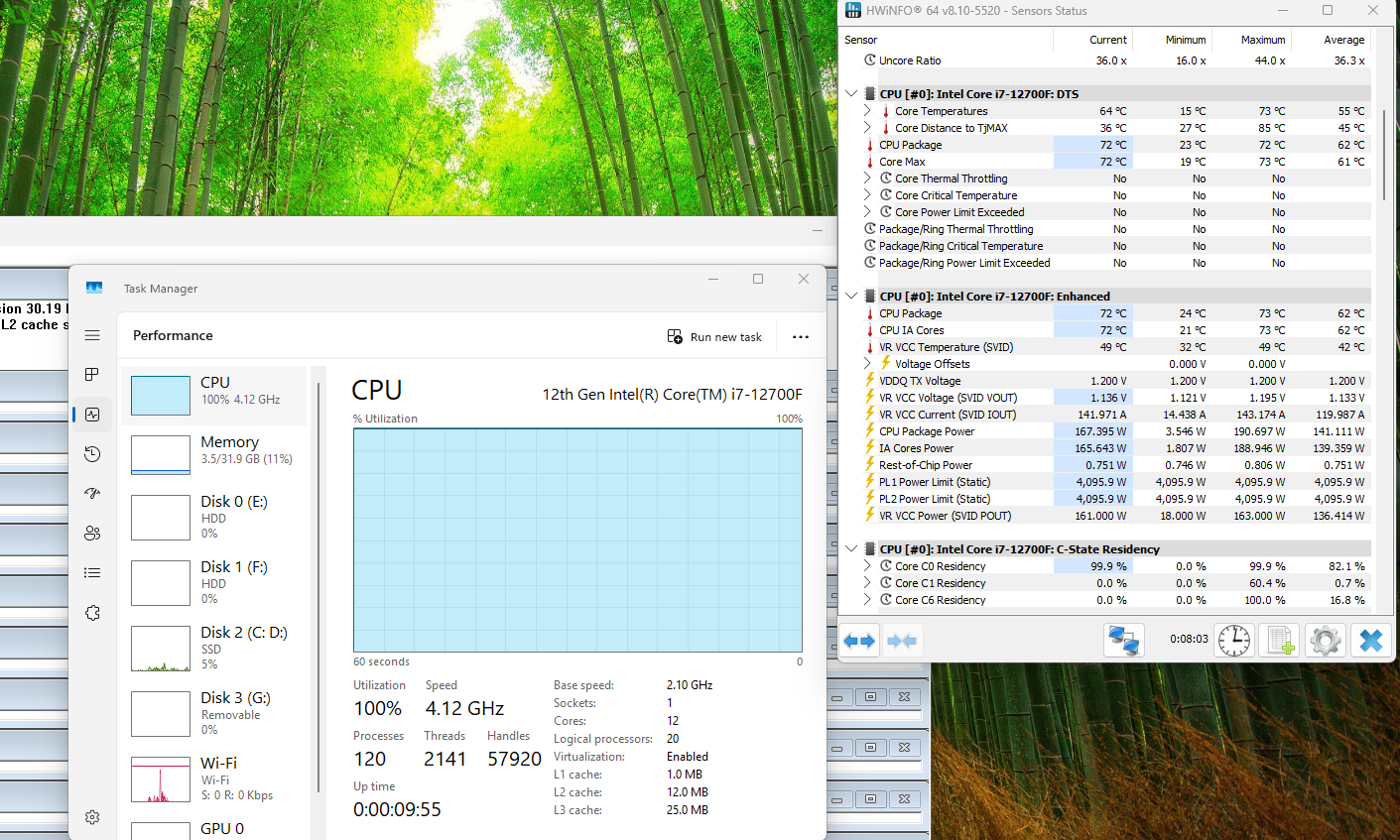Image resolution: width=1400 pixels, height=840 pixels.
Task: Click the Maximum column header
Action: coord(1250,40)
